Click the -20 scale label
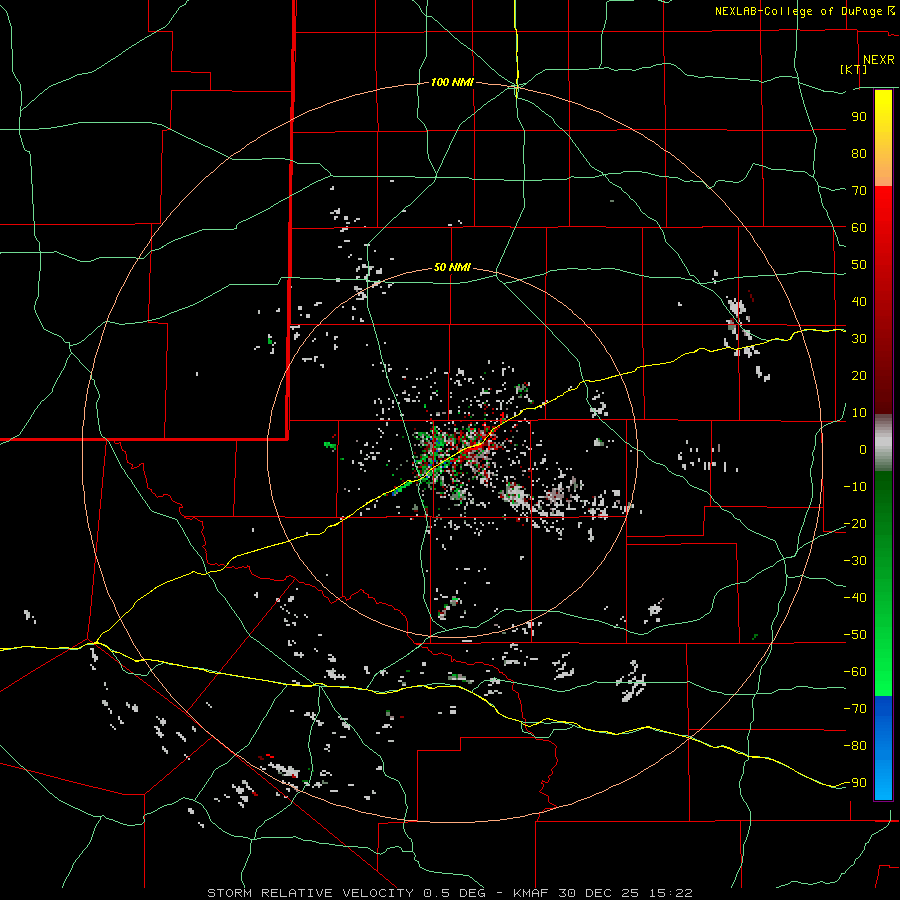This screenshot has width=900, height=900. point(855,523)
